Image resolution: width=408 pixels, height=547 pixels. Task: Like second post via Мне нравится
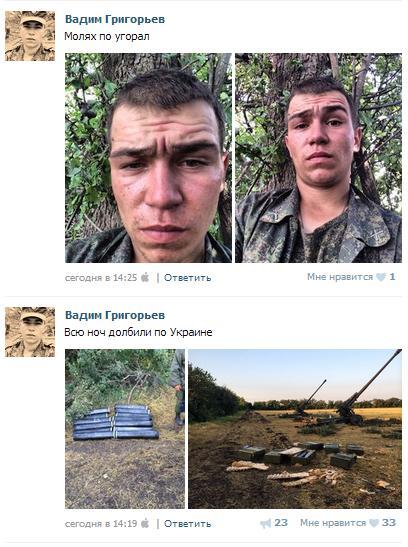pyautogui.click(x=333, y=523)
